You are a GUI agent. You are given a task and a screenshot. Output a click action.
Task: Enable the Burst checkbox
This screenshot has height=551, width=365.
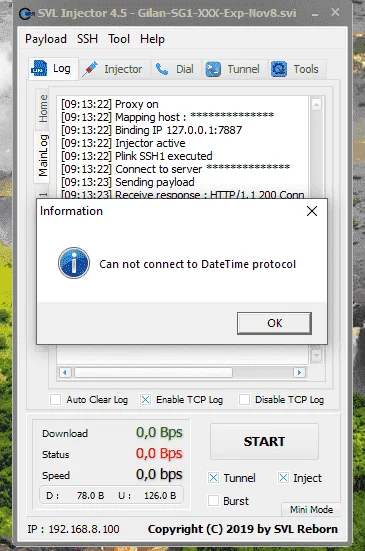click(213, 500)
